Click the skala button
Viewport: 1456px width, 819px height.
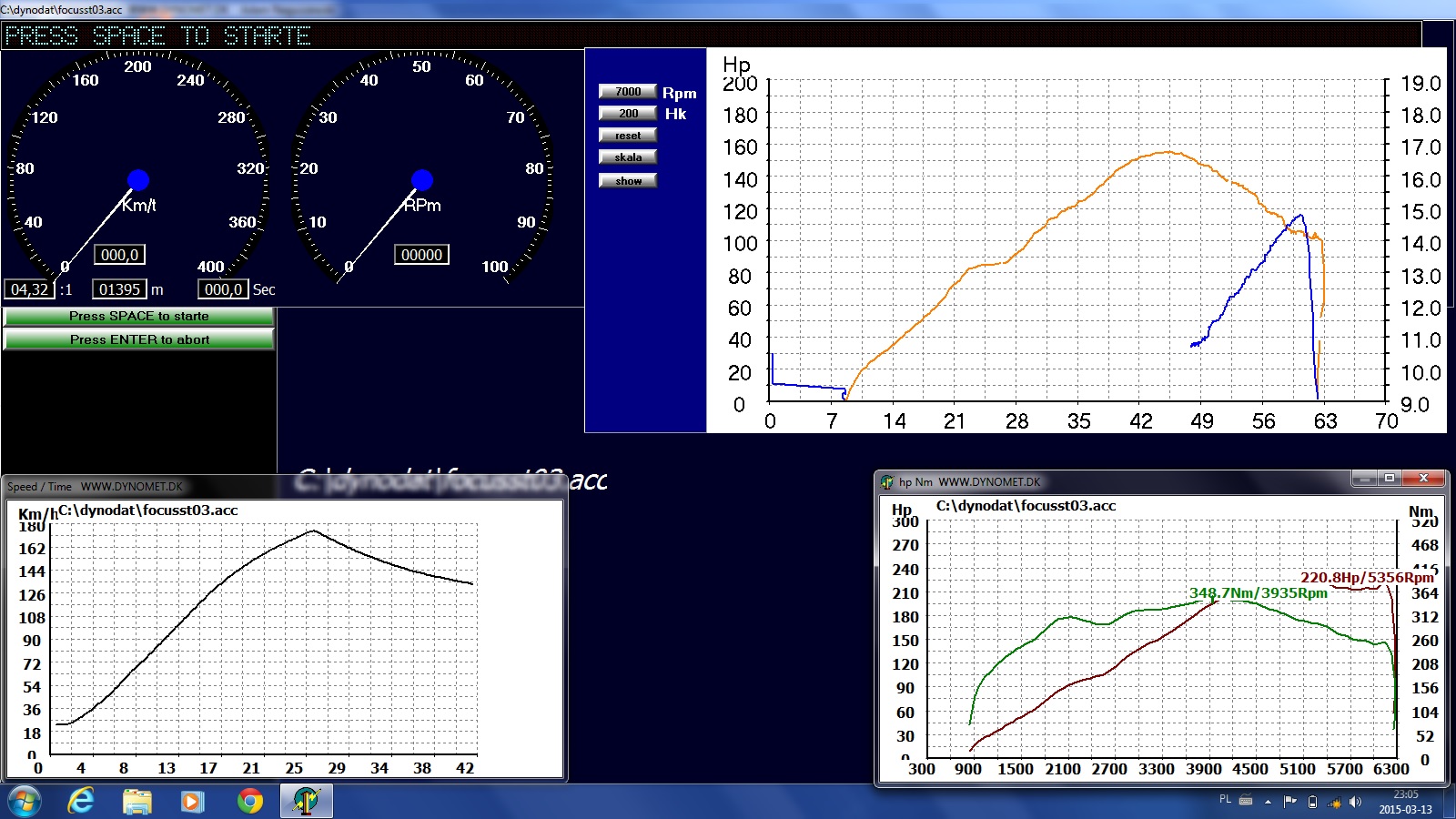point(628,157)
